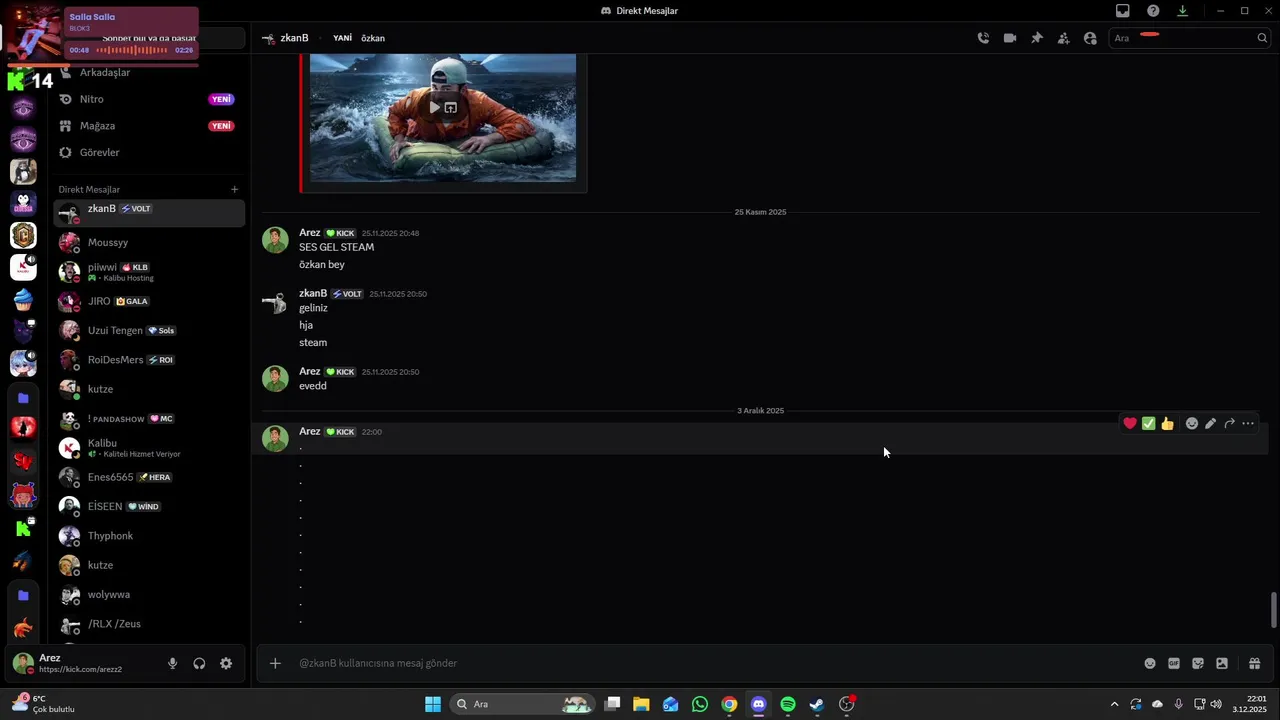Viewport: 1280px width, 720px height.
Task: Start a voice call with zkanB
Action: point(983,38)
